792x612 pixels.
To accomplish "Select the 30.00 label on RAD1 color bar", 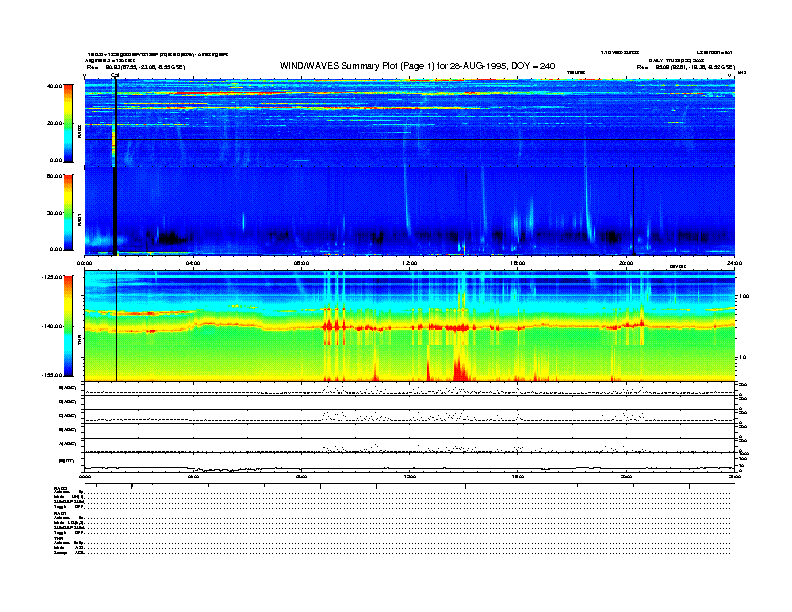I will pos(54,213).
